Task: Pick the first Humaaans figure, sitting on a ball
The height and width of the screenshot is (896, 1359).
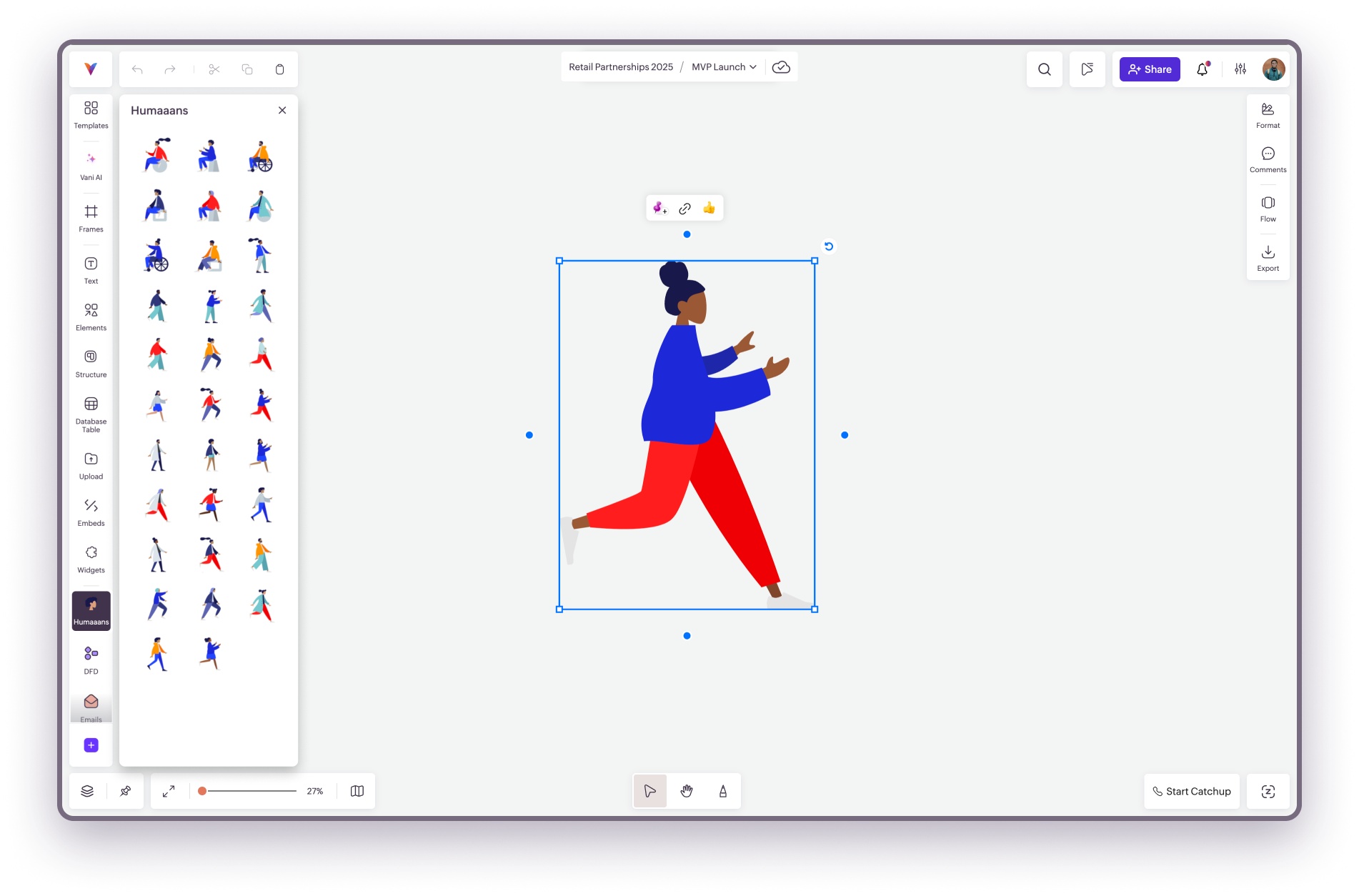Action: [x=157, y=156]
